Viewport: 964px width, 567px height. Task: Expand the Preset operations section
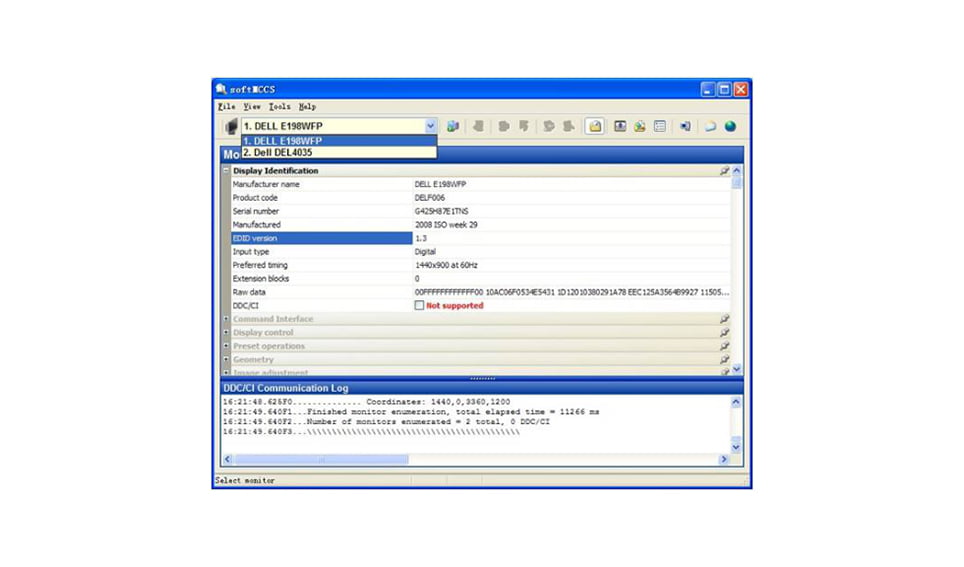click(226, 346)
